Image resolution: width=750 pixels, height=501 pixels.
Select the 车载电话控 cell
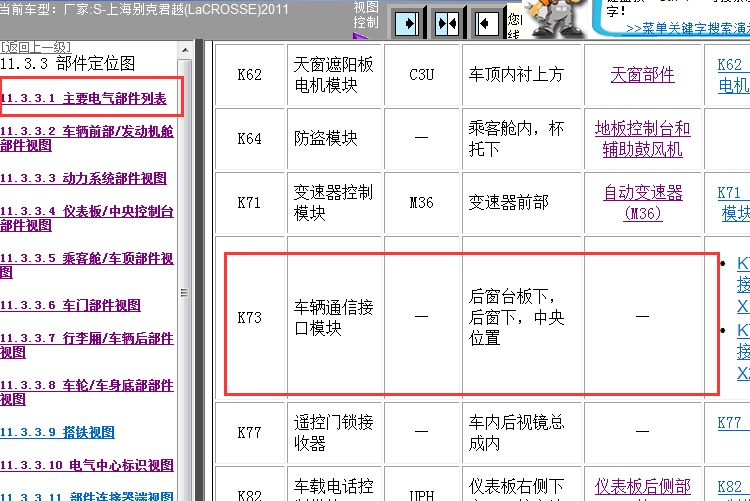coord(334,484)
